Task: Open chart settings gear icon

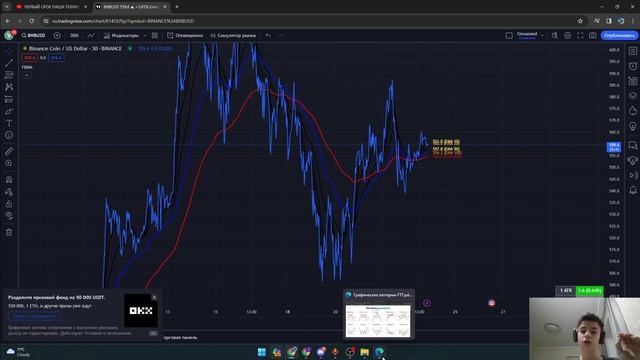Action: click(x=567, y=36)
